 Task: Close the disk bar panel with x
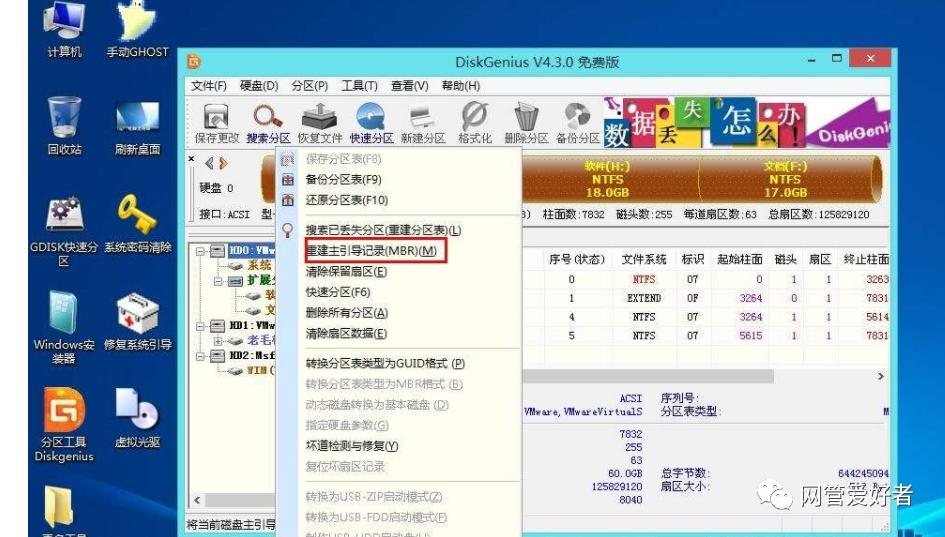(x=192, y=159)
